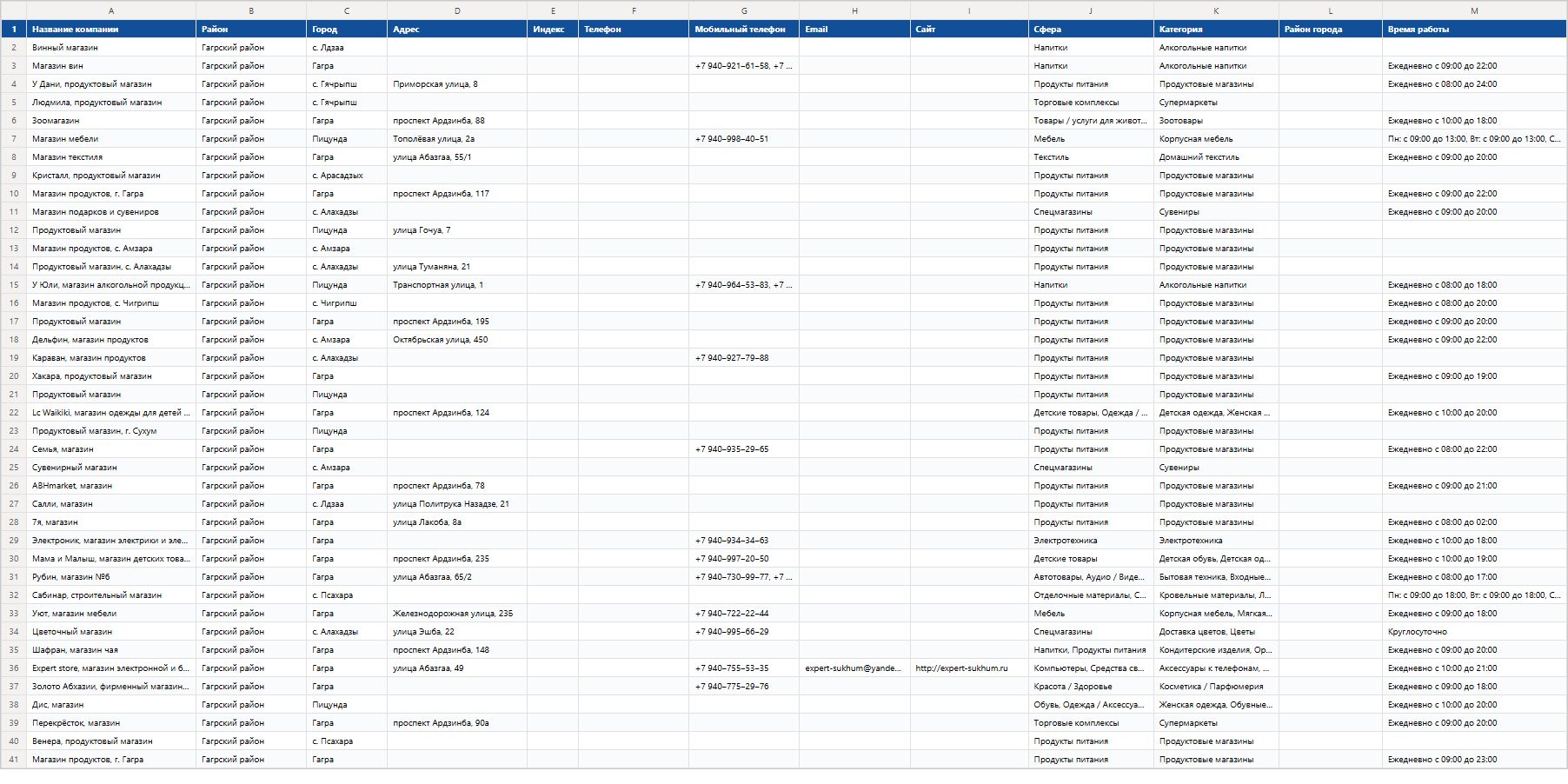
Task: Select 'Хакара, продуктовый магазин' cell
Action: (x=111, y=376)
